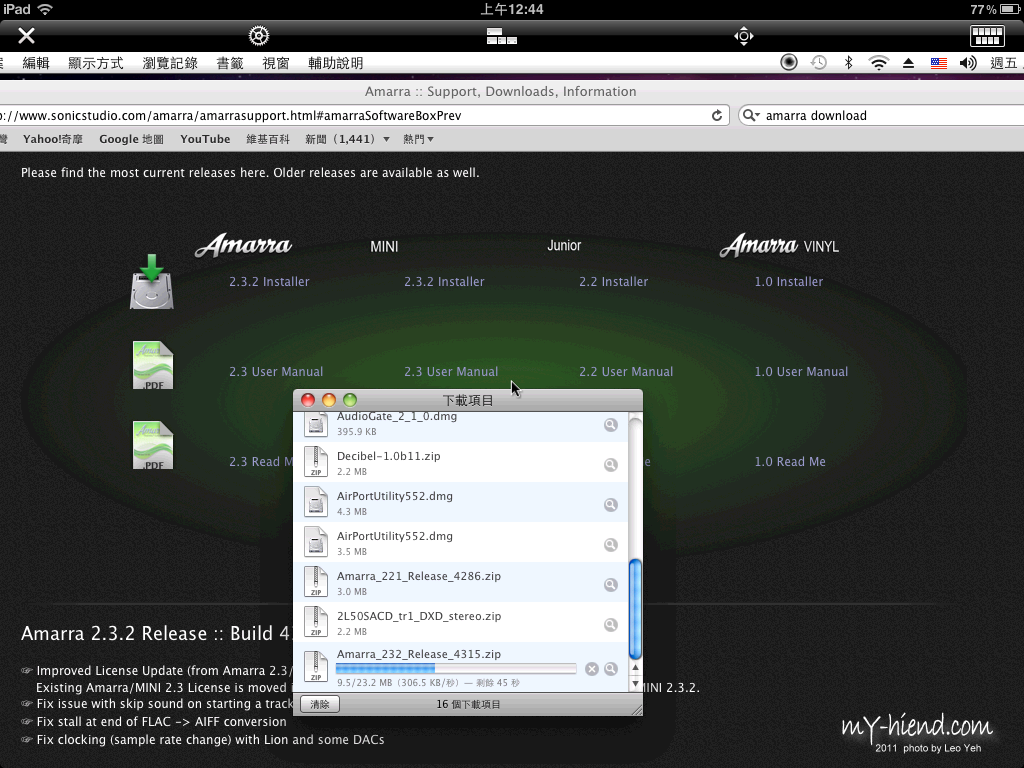
Task: Click the MINI 2.3.2 Installer link
Action: 444,281
